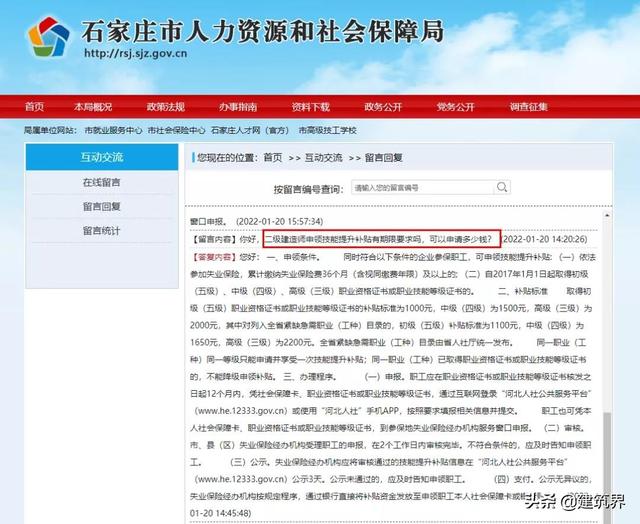This screenshot has width=640, height=524.
Task: Open the 本局概况 menu item
Action: click(x=93, y=107)
